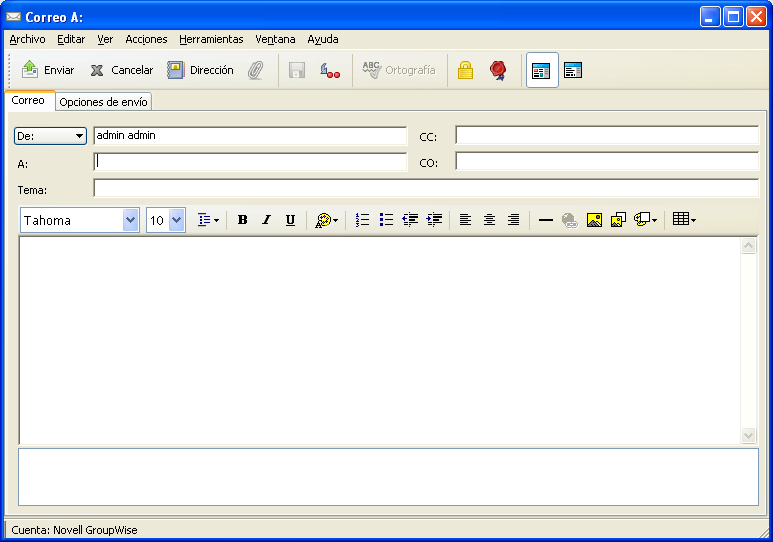Align text left
This screenshot has width=773, height=542.
[465, 220]
